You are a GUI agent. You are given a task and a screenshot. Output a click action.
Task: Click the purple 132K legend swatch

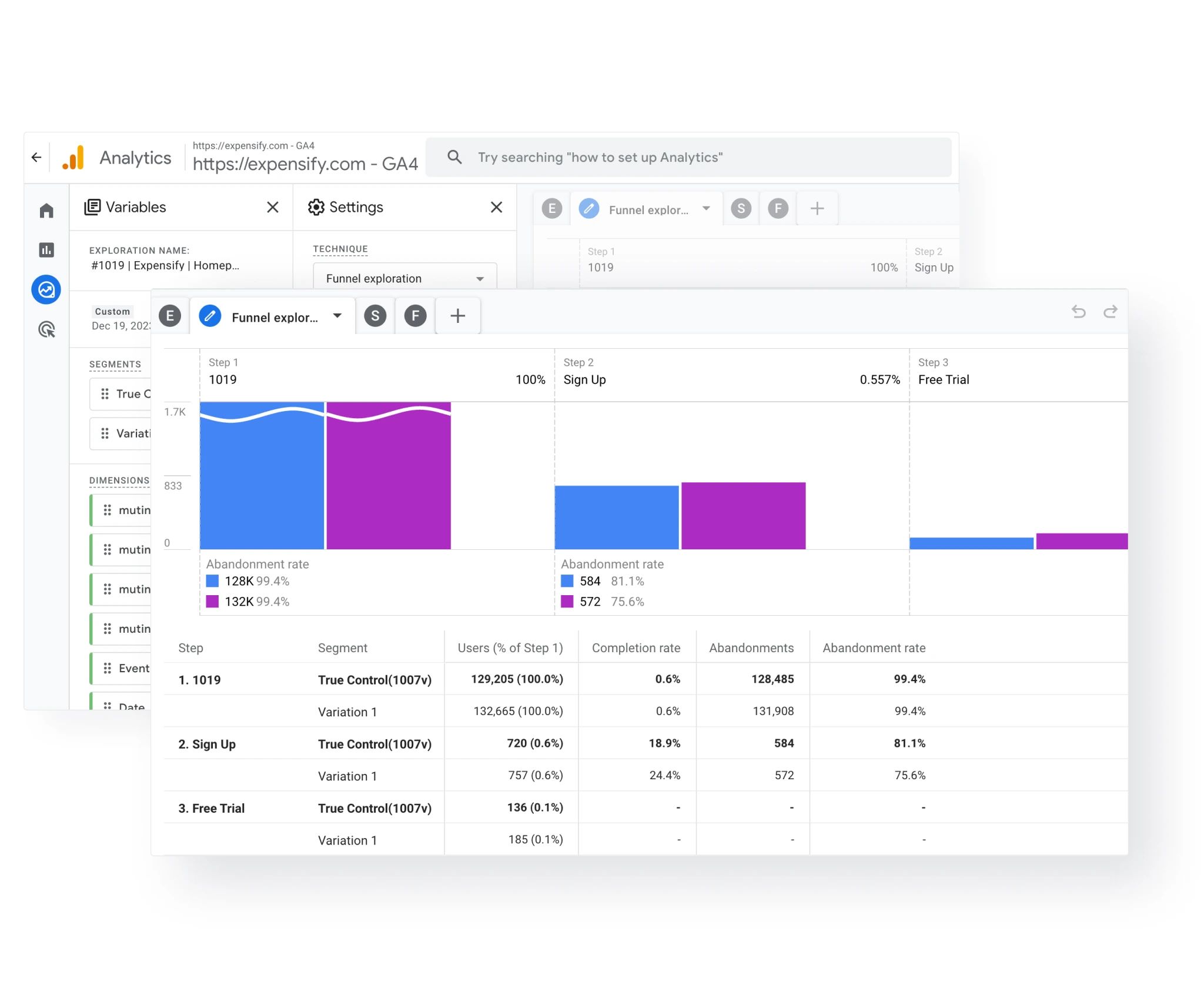tap(212, 601)
